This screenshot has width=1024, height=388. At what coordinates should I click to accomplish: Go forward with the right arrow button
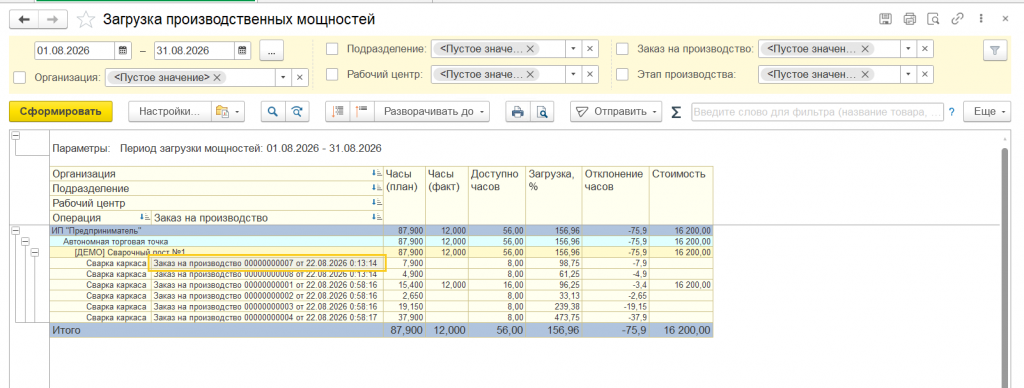(53, 20)
